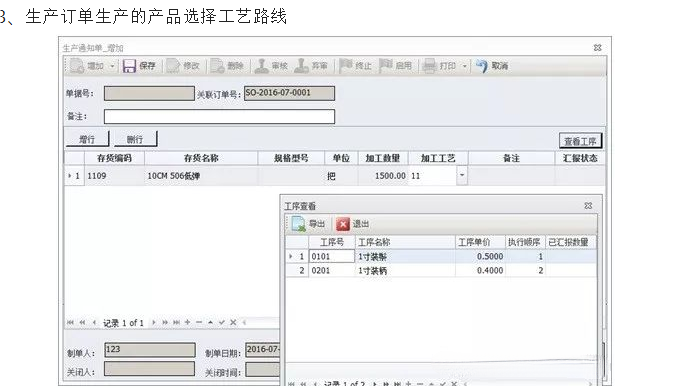Click the 保存 (Save) floppy disk icon
Viewport: 679px width, 392px height.
(x=129, y=66)
